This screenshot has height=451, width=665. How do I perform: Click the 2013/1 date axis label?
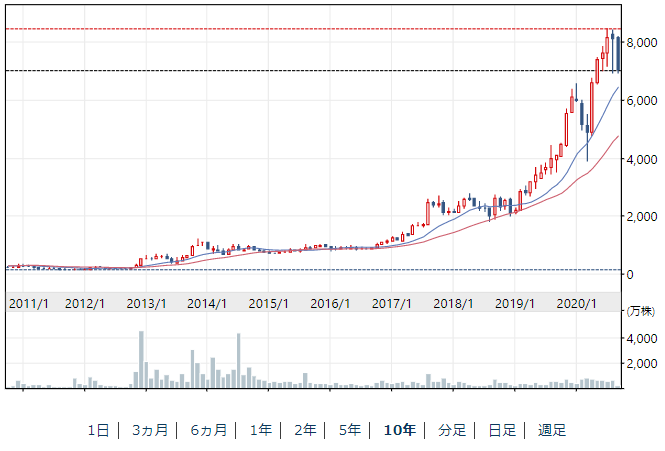coord(146,304)
